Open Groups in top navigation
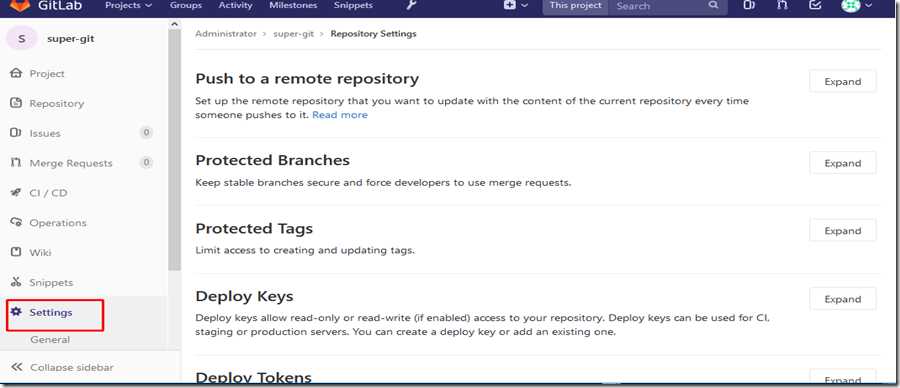Viewport: 900px width, 388px height. (186, 5)
